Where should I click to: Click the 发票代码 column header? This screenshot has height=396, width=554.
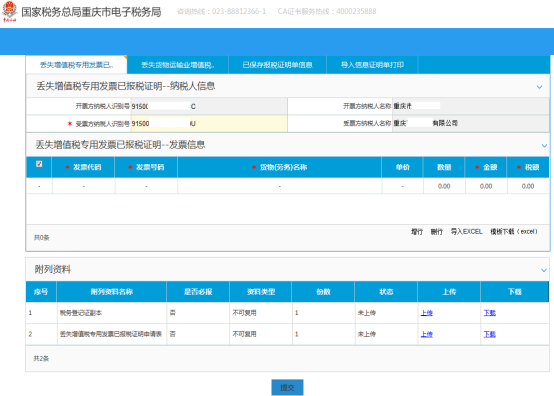pyautogui.click(x=83, y=167)
